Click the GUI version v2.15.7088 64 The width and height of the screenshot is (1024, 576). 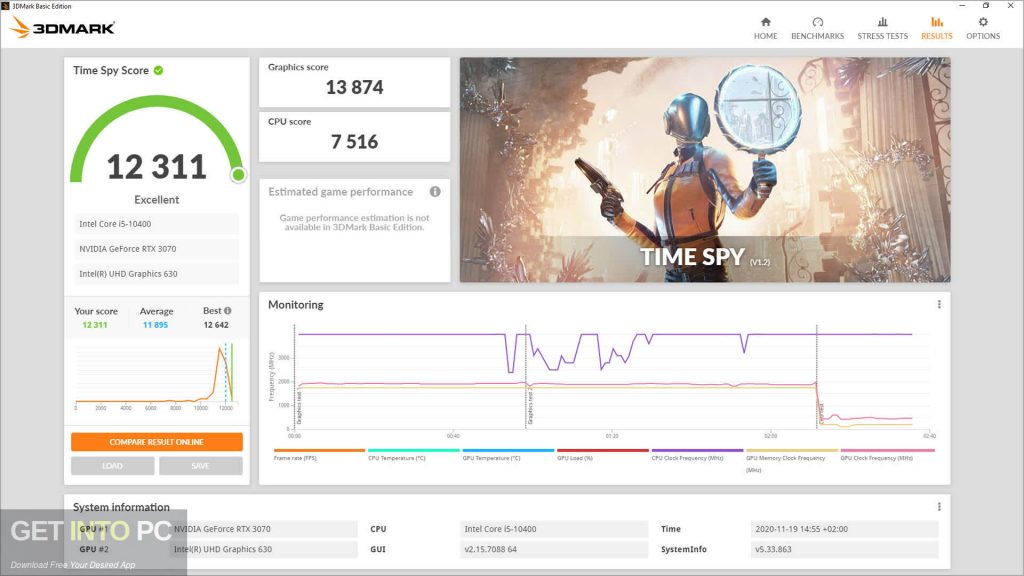554,549
